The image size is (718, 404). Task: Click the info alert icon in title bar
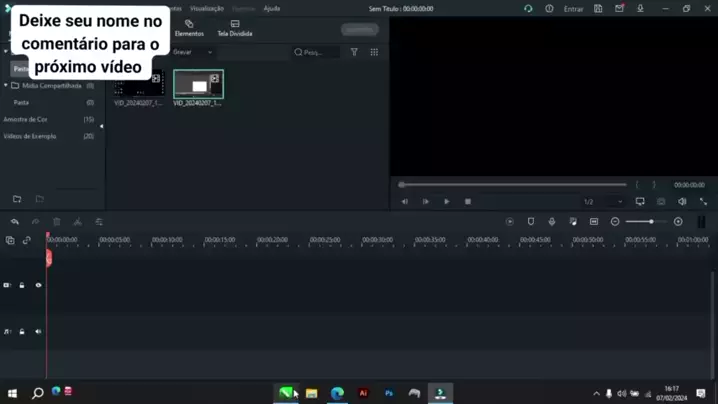pos(549,9)
